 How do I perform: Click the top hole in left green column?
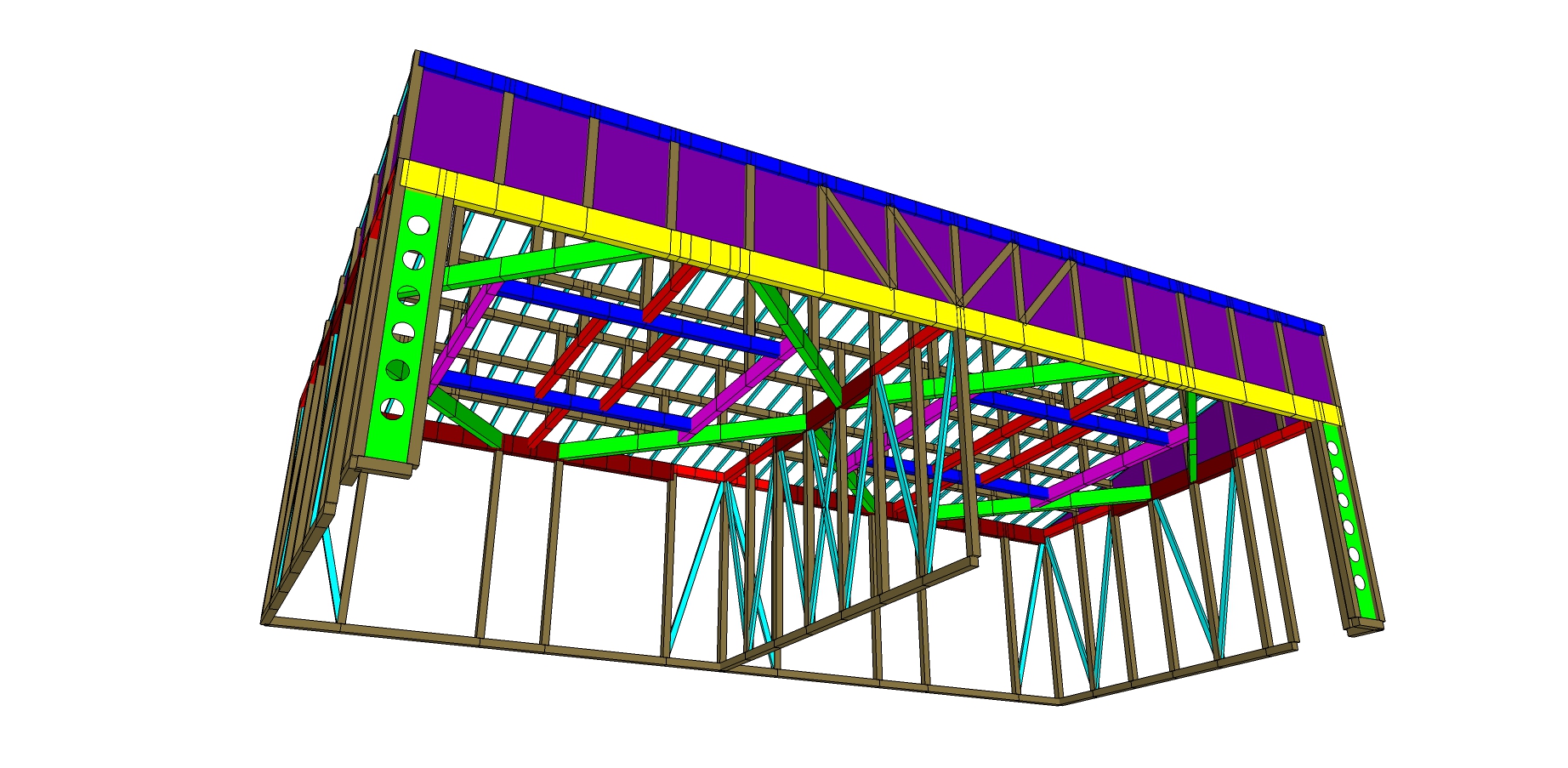click(x=418, y=225)
